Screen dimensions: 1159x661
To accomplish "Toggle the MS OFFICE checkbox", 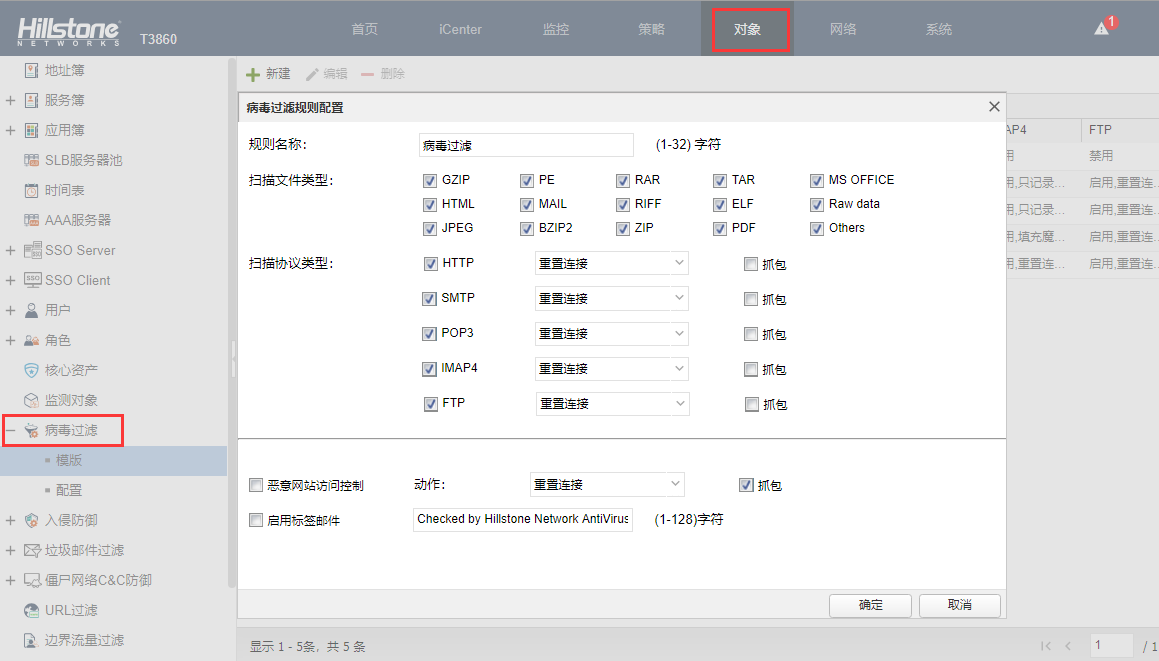I will (817, 180).
